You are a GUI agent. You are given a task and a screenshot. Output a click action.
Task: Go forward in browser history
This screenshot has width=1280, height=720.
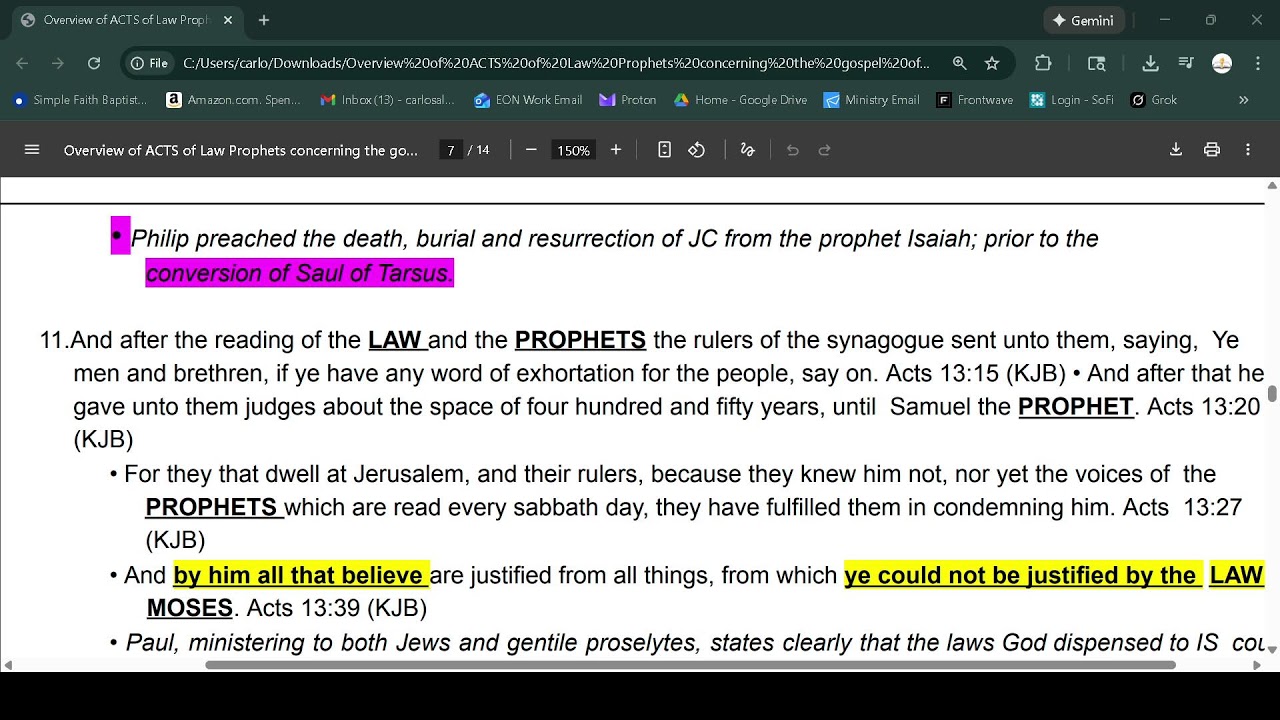coord(58,63)
